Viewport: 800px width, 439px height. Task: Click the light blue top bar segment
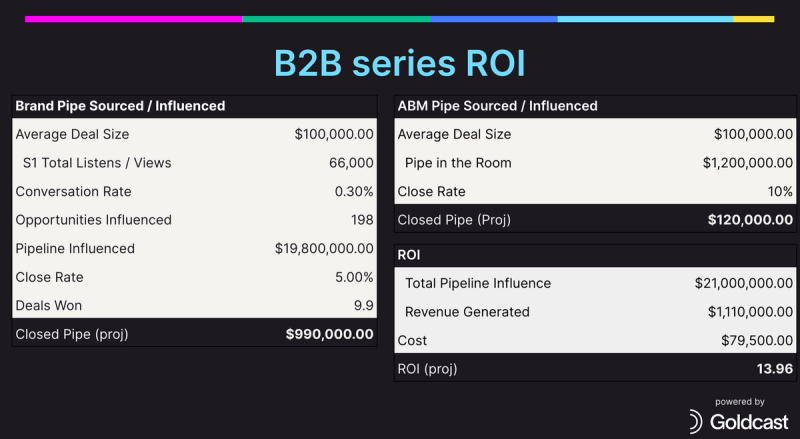click(645, 19)
